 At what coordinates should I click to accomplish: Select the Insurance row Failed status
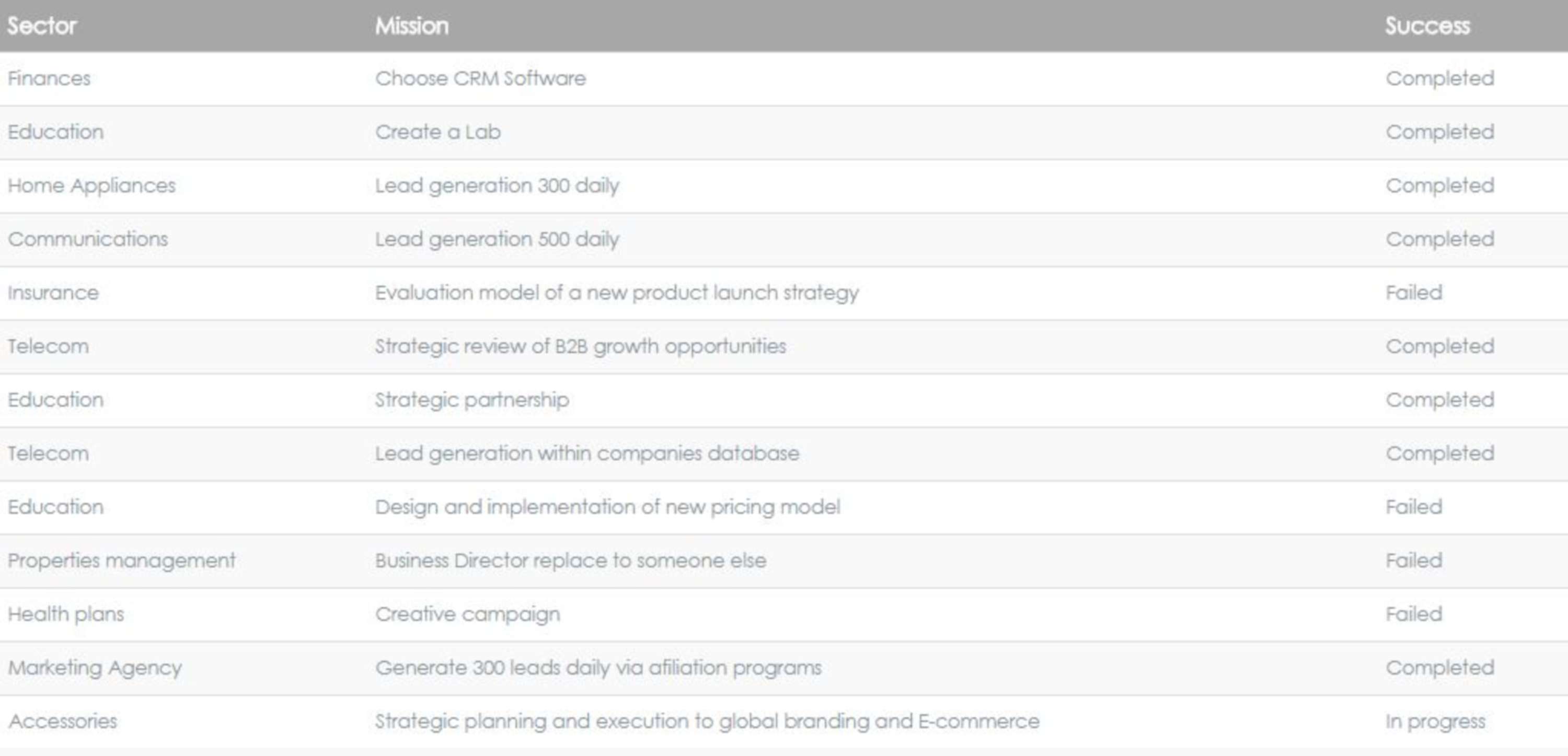(x=1413, y=293)
